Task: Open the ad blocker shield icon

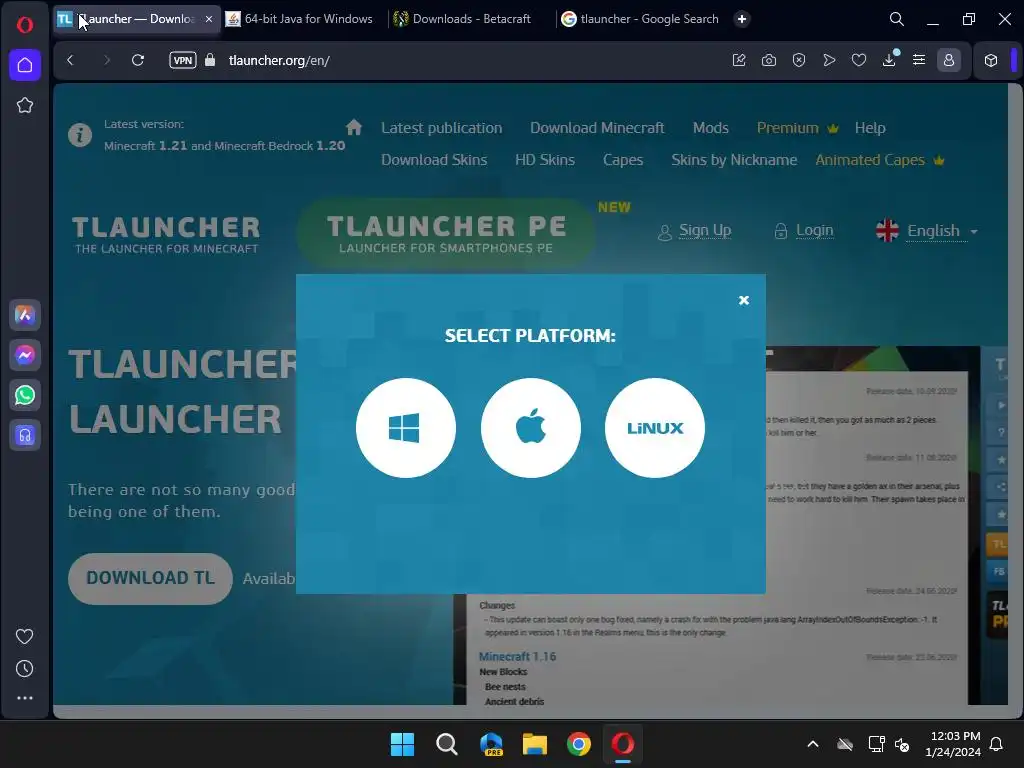Action: pyautogui.click(x=799, y=60)
